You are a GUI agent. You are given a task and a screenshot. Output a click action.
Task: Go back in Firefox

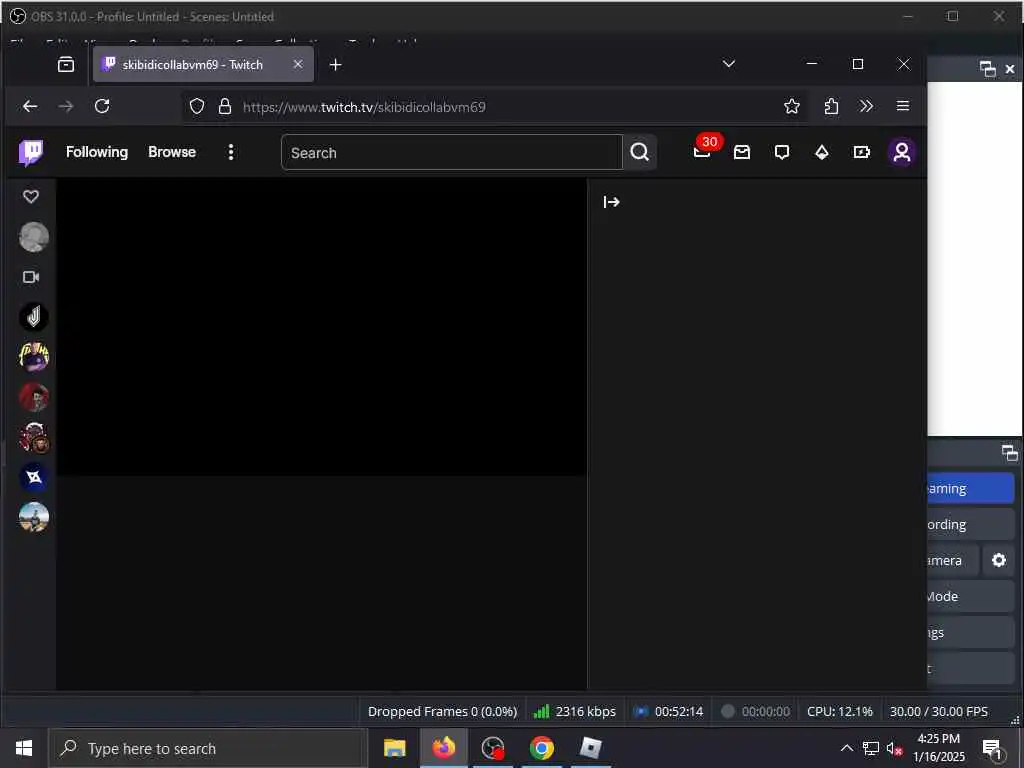tap(30, 106)
